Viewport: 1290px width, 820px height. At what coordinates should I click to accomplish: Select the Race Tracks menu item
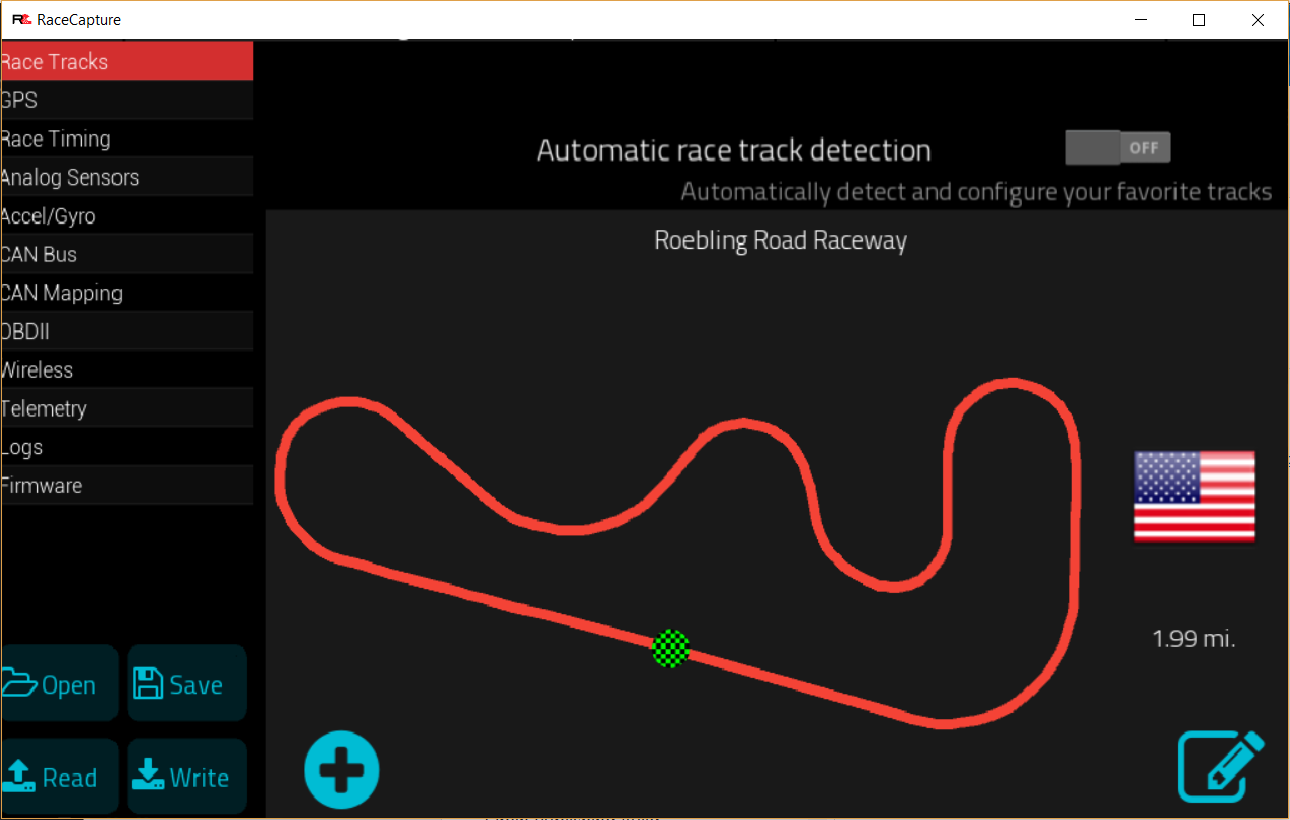click(x=126, y=62)
